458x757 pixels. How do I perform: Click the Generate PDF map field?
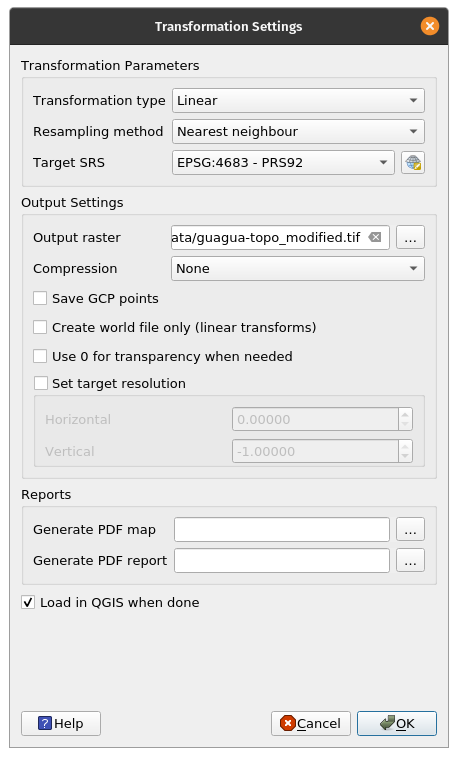tap(282, 530)
